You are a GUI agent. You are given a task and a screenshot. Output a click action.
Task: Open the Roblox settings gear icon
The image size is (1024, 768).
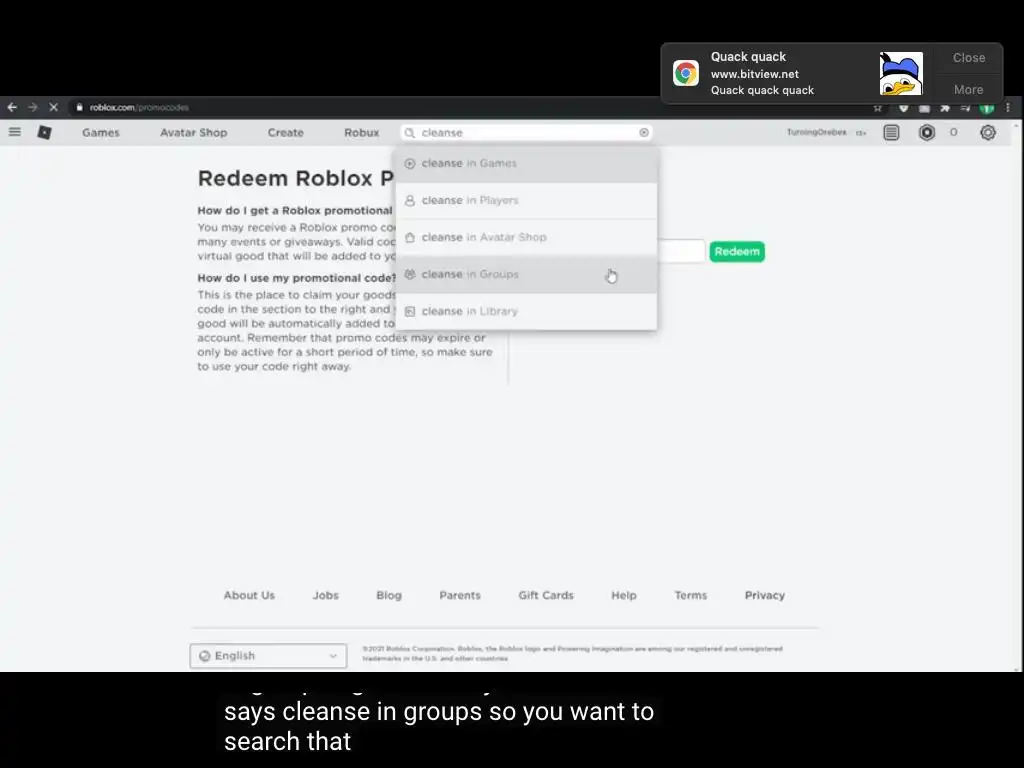pyautogui.click(x=988, y=133)
